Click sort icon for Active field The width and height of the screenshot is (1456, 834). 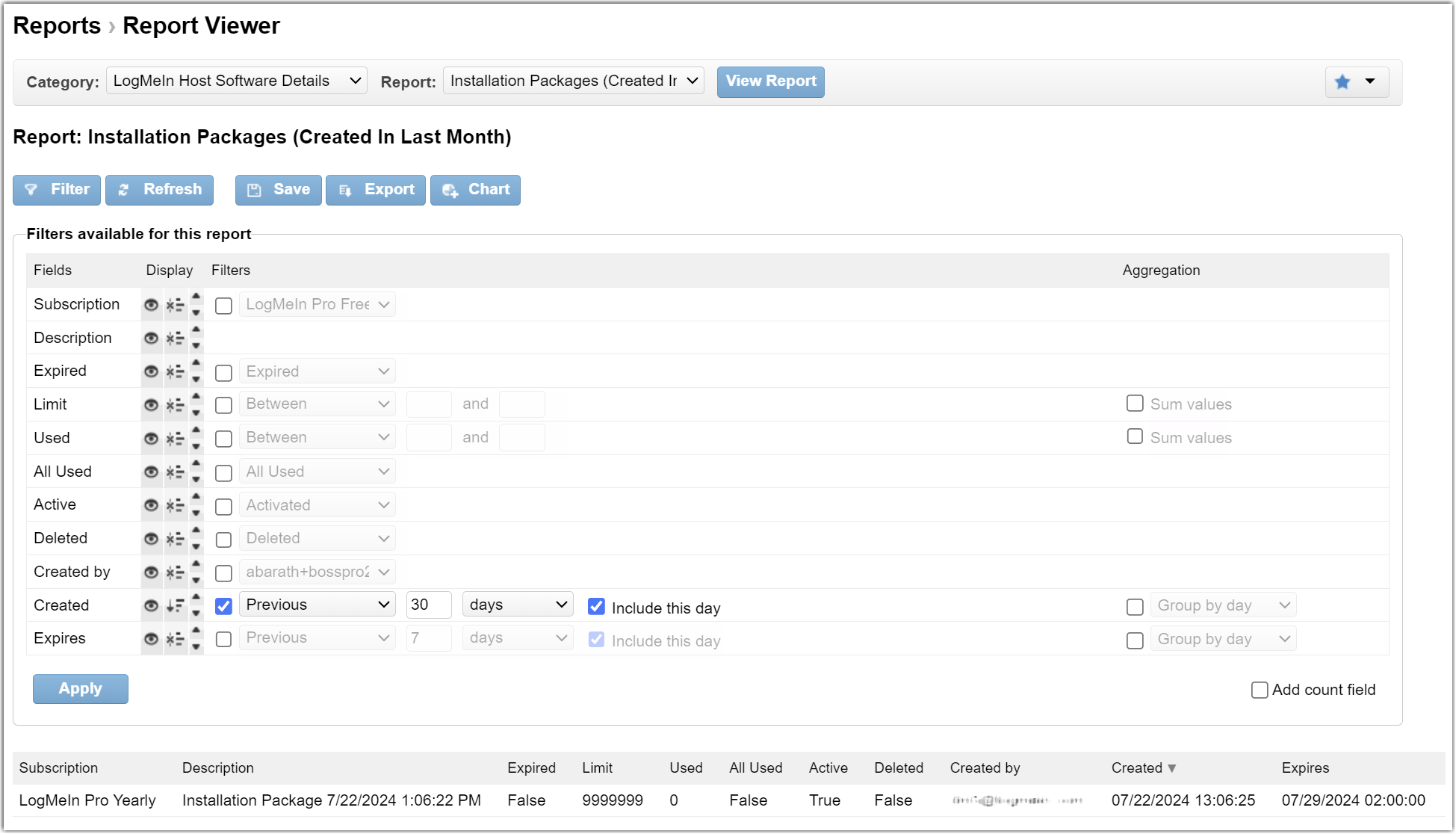175,505
